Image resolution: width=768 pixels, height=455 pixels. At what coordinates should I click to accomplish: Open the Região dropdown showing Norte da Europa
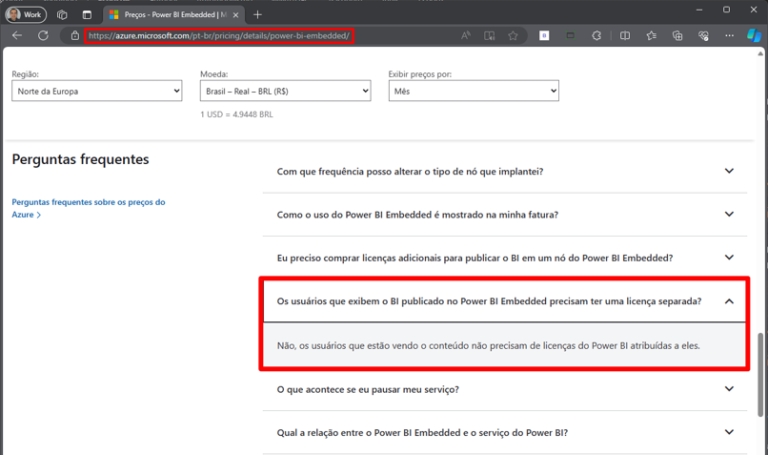pos(97,91)
